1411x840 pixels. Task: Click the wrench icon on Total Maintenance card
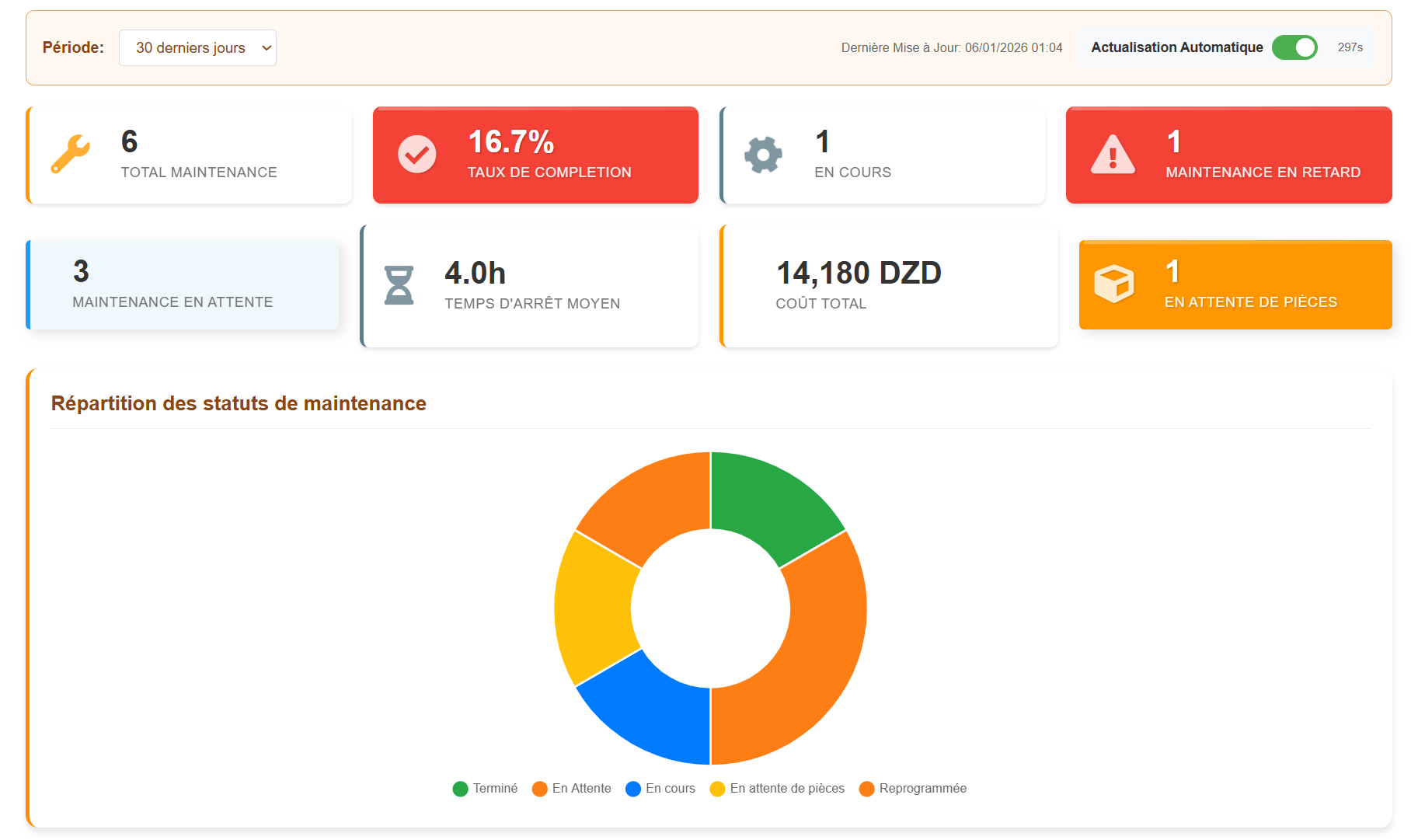pos(70,154)
